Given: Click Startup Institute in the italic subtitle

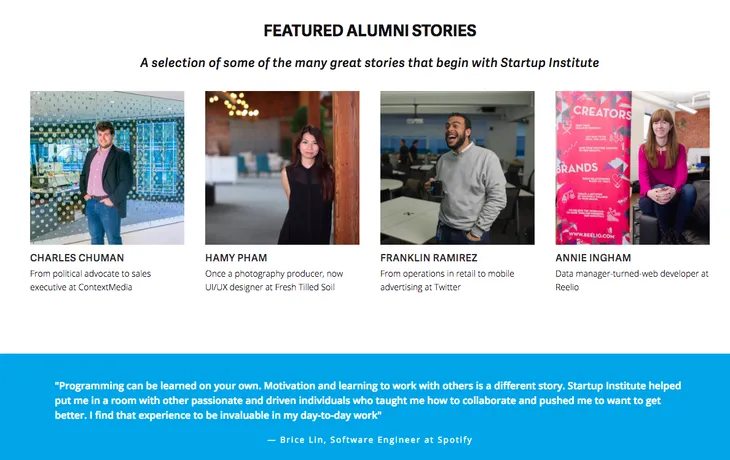Looking at the screenshot, I should 552,63.
